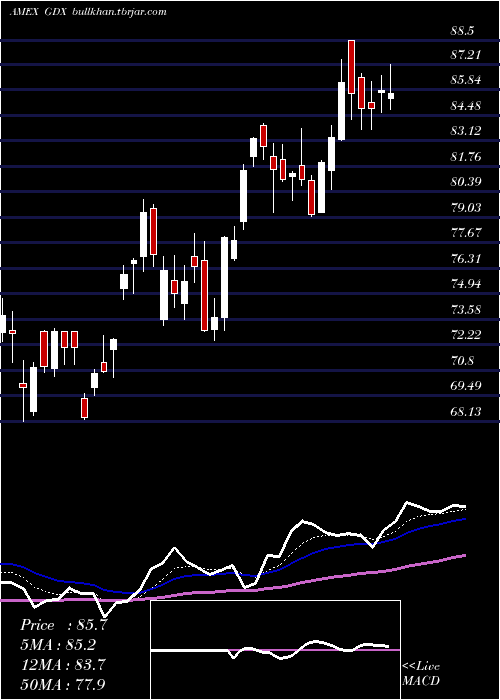Click the 5MA : 85.2 readout
500x700 pixels.
pyautogui.click(x=58, y=645)
